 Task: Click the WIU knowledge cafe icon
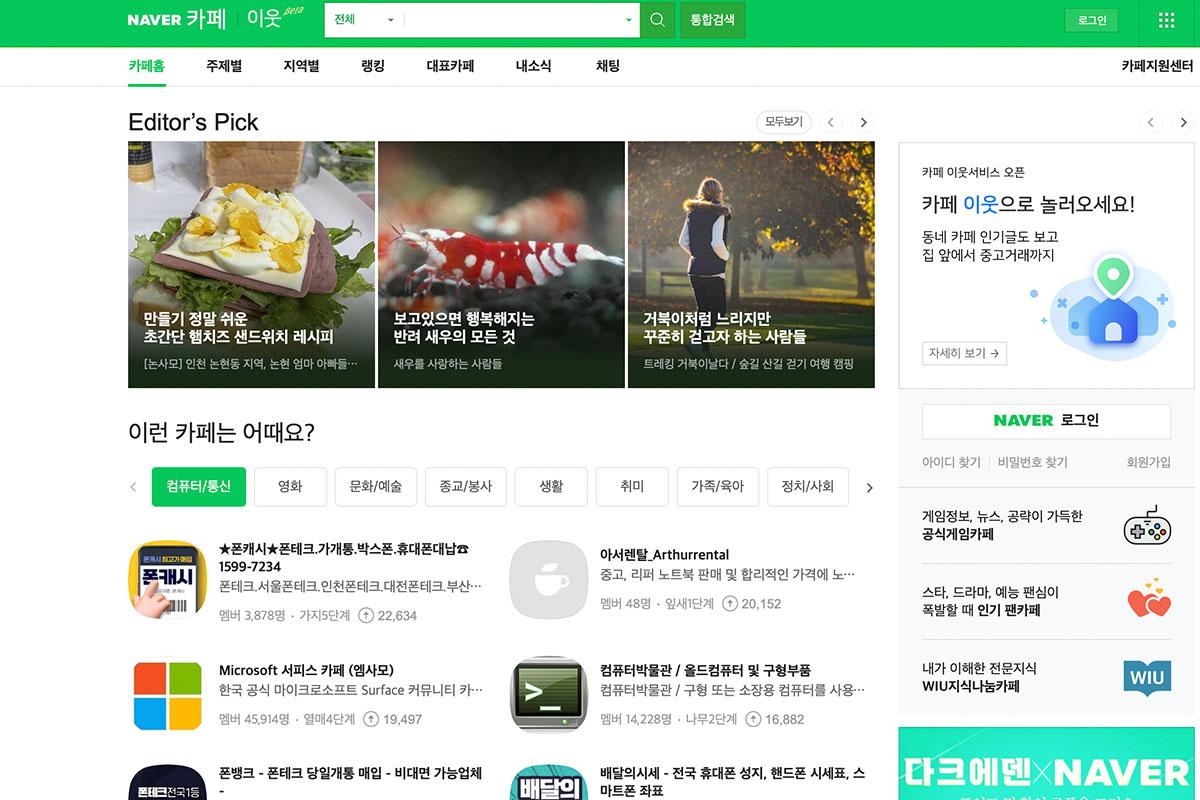1146,677
